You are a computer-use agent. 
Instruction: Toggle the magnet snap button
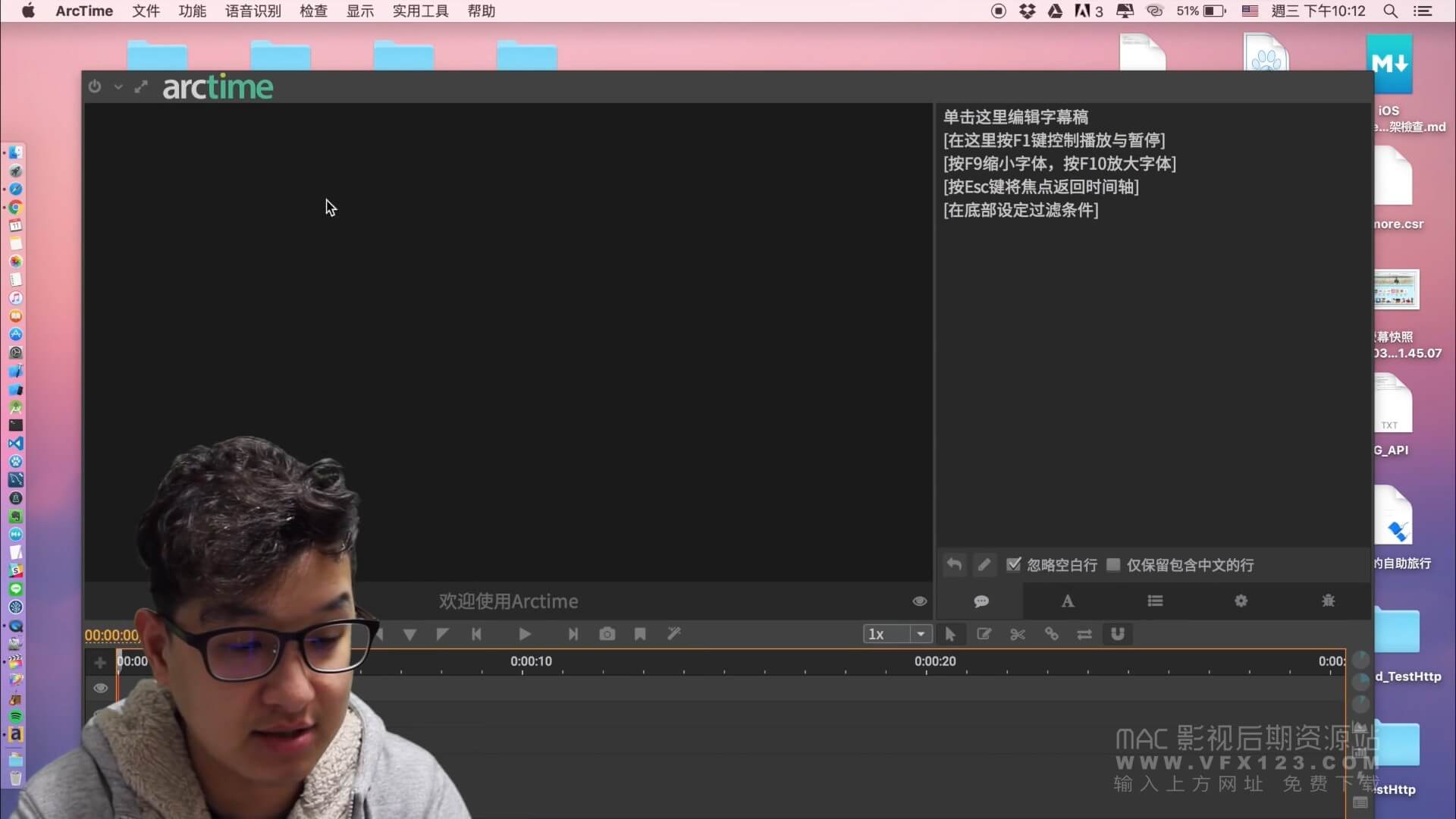pyautogui.click(x=1118, y=634)
